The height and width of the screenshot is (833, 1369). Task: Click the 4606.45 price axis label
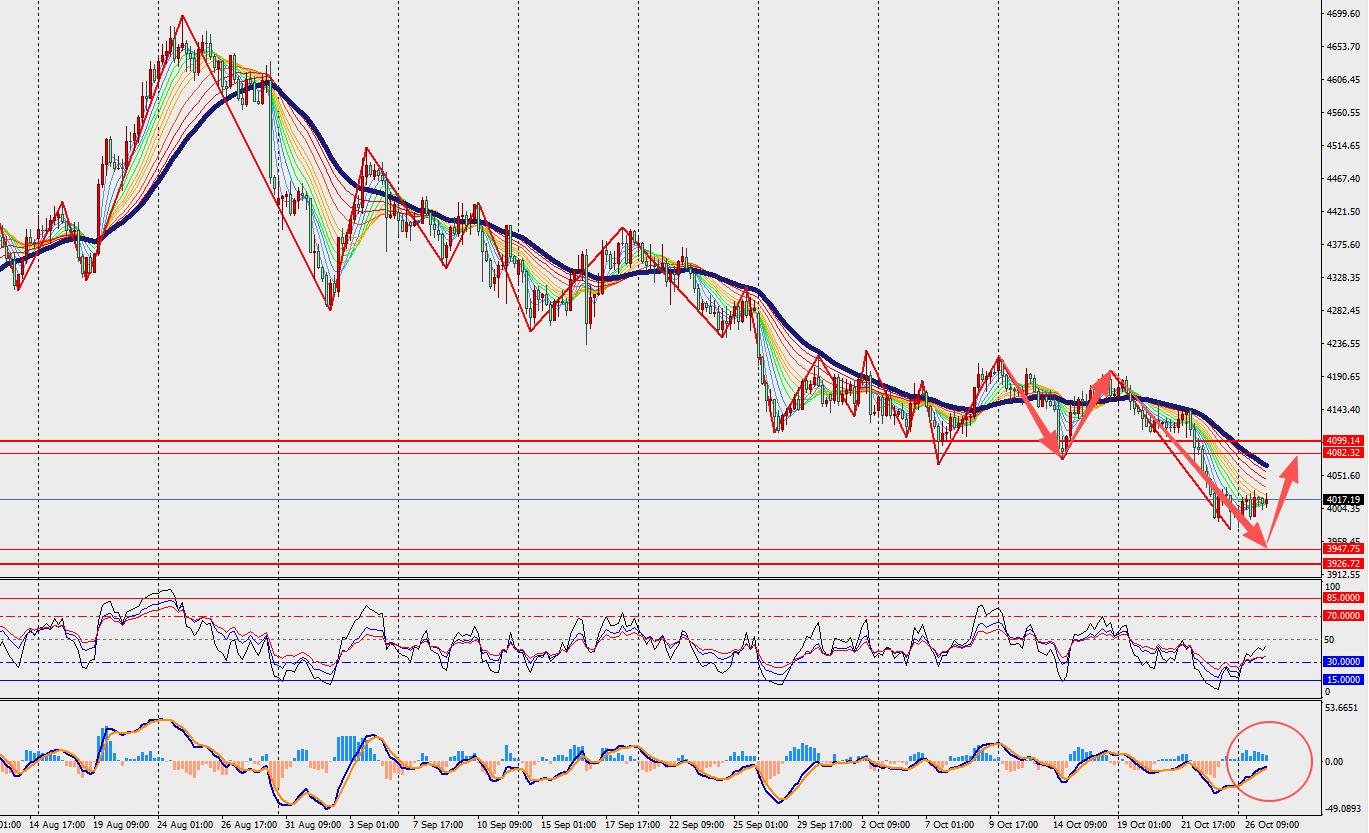pyautogui.click(x=1342, y=80)
